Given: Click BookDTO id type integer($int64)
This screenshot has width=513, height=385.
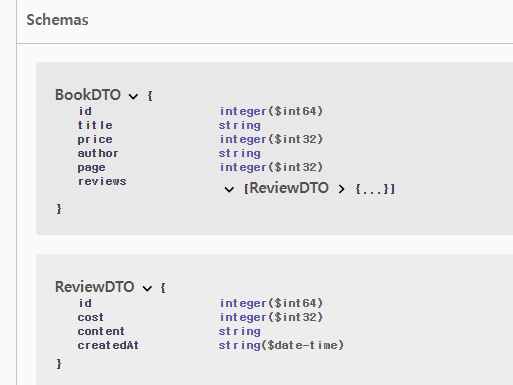Looking at the screenshot, I should click(x=271, y=111).
